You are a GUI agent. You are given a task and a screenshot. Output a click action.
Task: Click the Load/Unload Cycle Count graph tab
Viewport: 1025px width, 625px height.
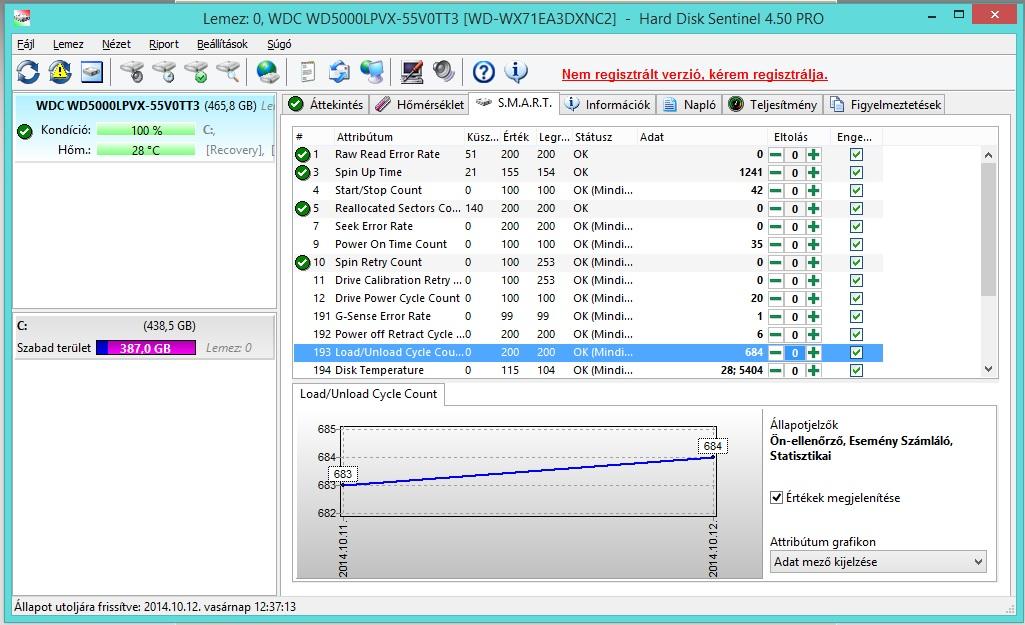[368, 394]
